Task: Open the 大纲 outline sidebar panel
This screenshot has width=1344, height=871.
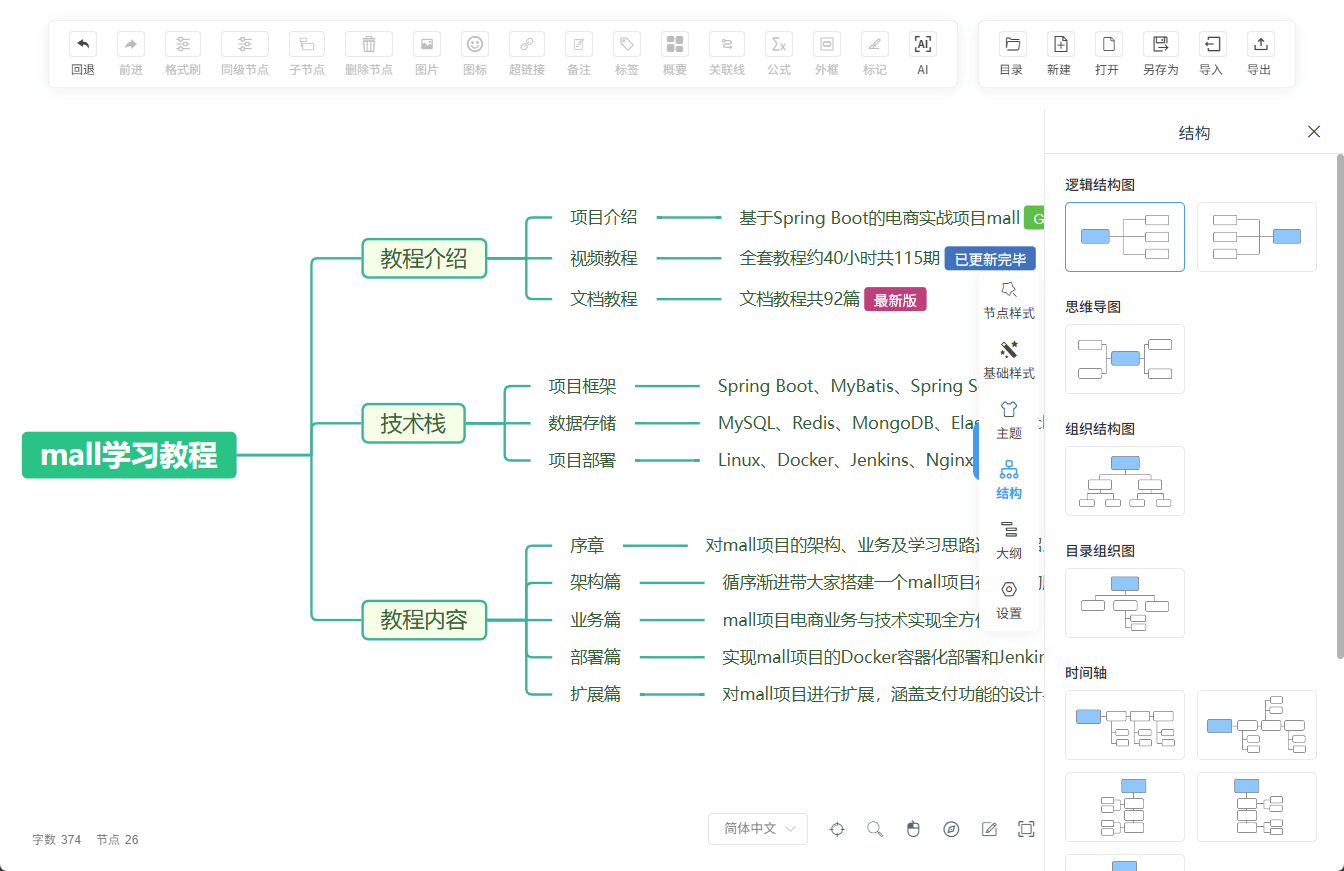Action: (x=1009, y=539)
